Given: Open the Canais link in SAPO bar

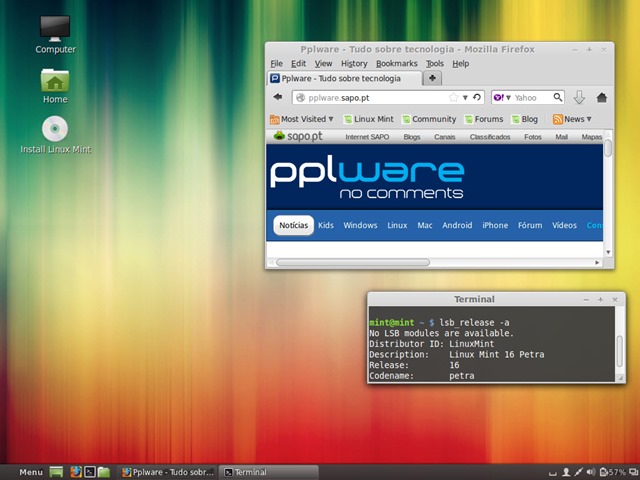Looking at the screenshot, I should (444, 137).
